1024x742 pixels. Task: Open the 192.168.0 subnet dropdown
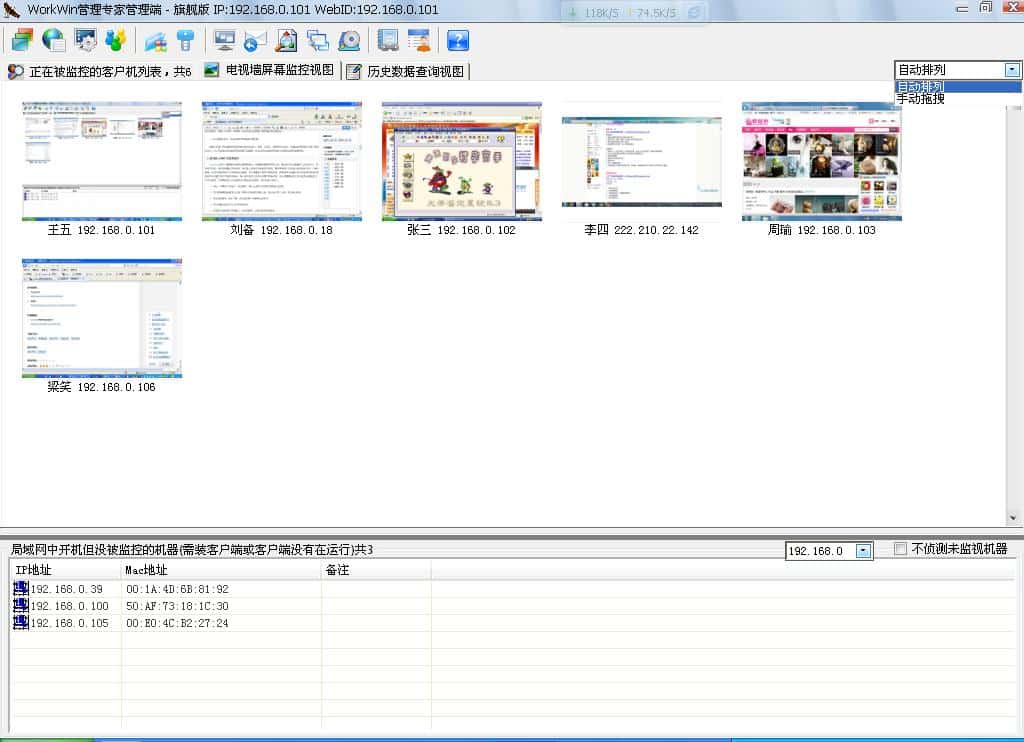point(863,551)
